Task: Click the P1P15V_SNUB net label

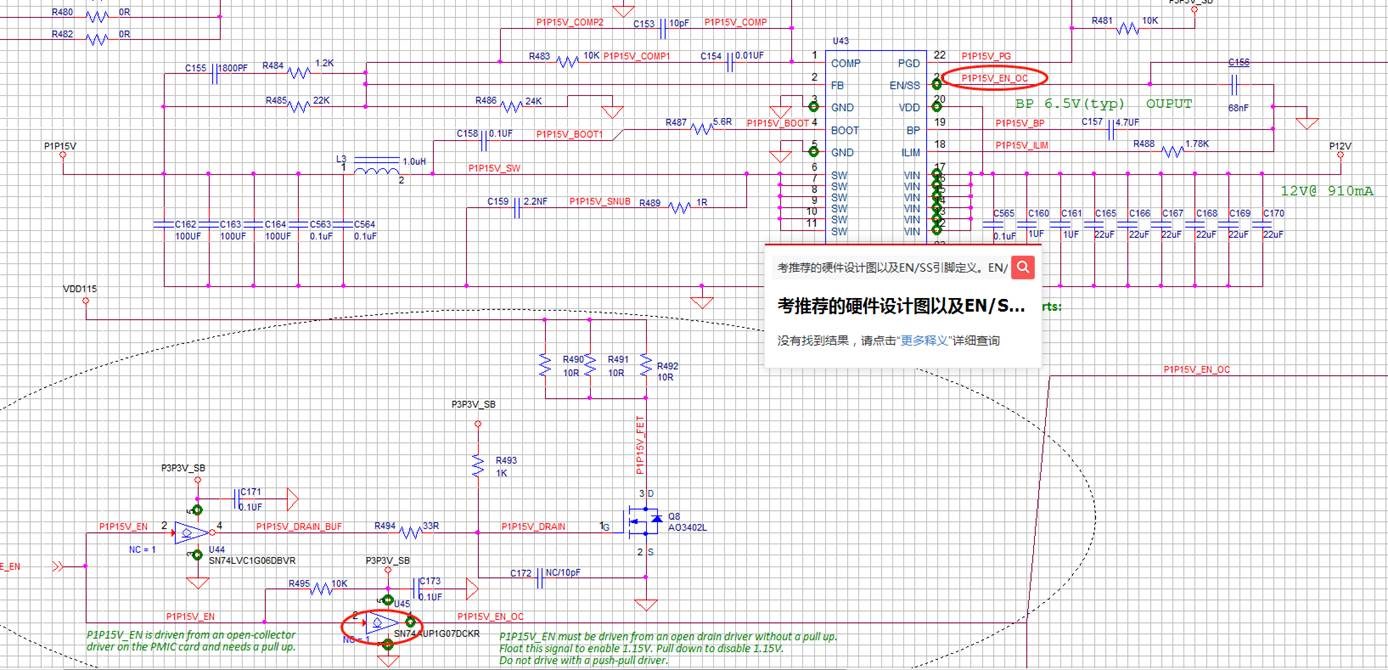Action: click(x=599, y=201)
